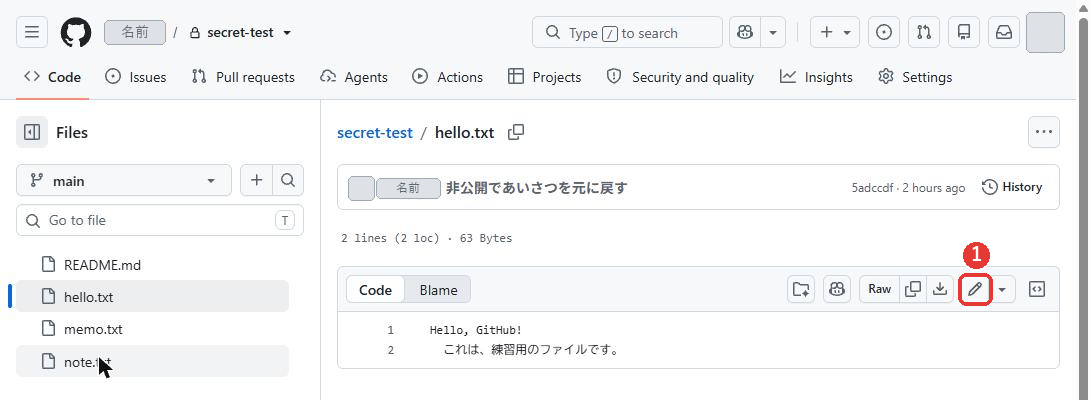Open the Projects tab

tap(545, 77)
